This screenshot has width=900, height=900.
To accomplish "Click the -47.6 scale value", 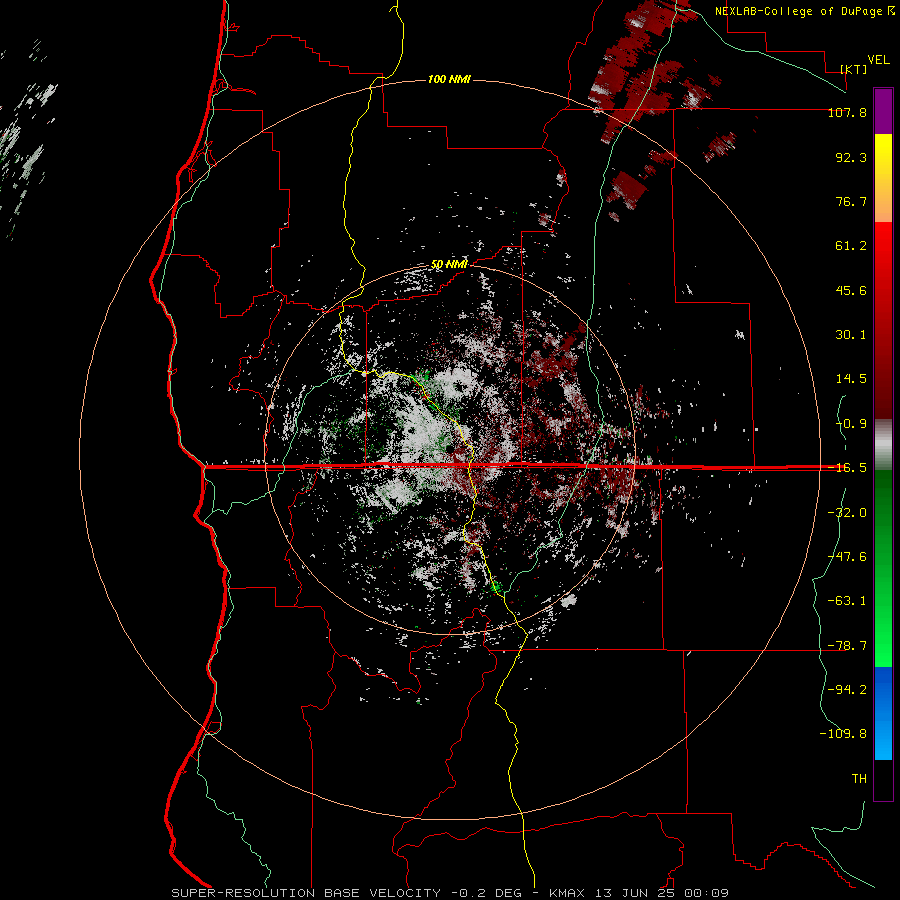I will click(x=847, y=557).
